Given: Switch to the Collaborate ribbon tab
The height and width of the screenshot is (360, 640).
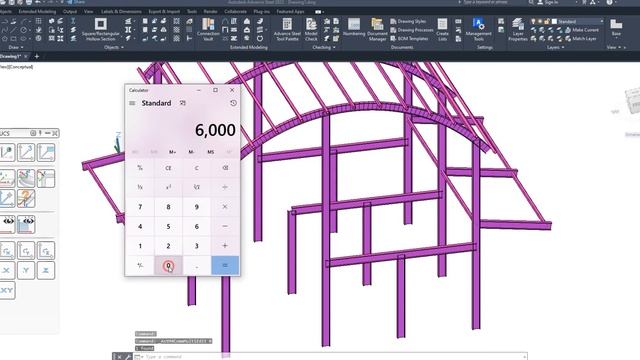Looking at the screenshot, I should pyautogui.click(x=236, y=11).
